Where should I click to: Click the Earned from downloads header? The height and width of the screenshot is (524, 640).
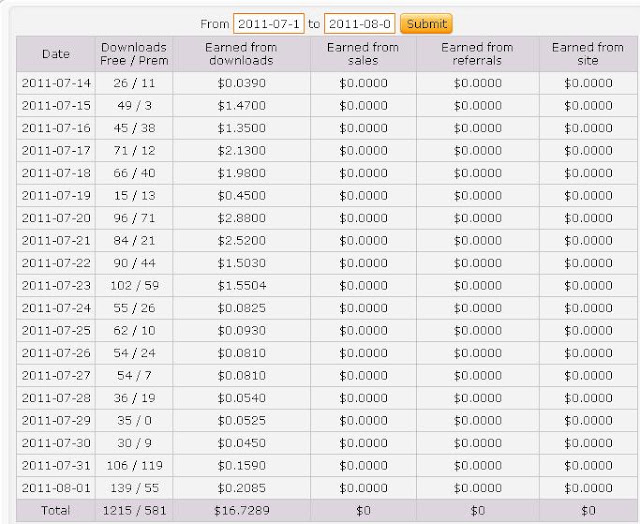(x=241, y=54)
